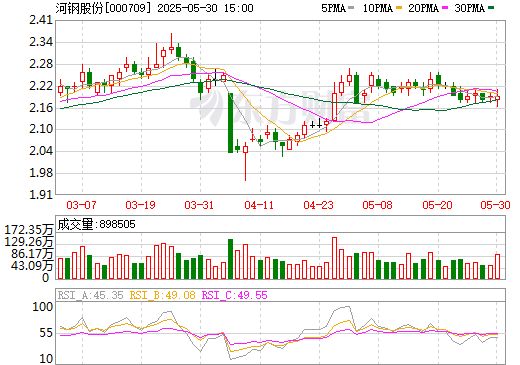Click the 03-19 date axis label
This screenshot has width=520, height=365.
point(140,205)
